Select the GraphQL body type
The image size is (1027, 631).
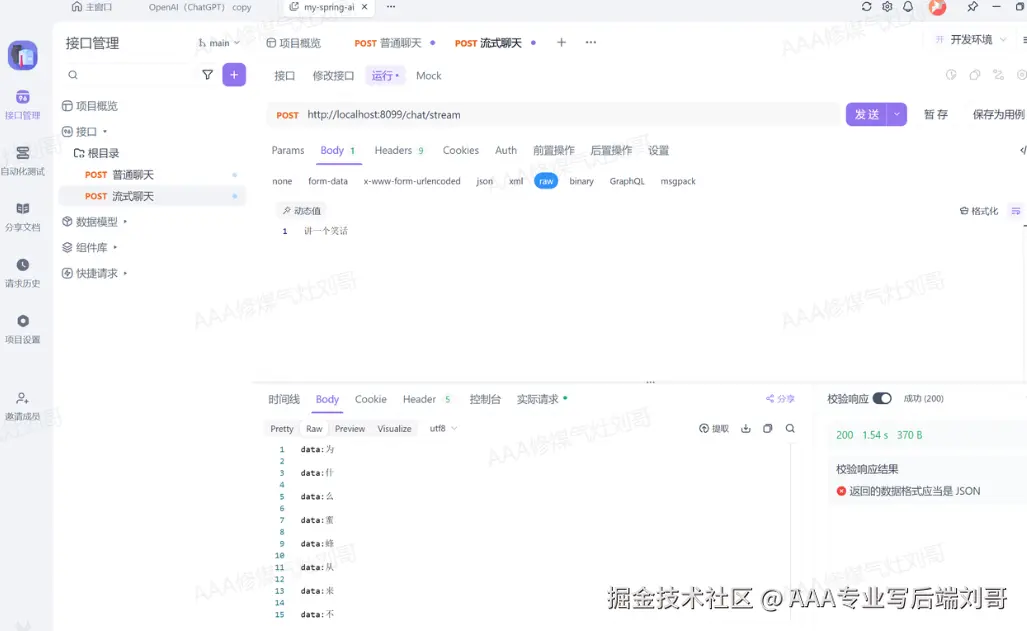(x=627, y=181)
